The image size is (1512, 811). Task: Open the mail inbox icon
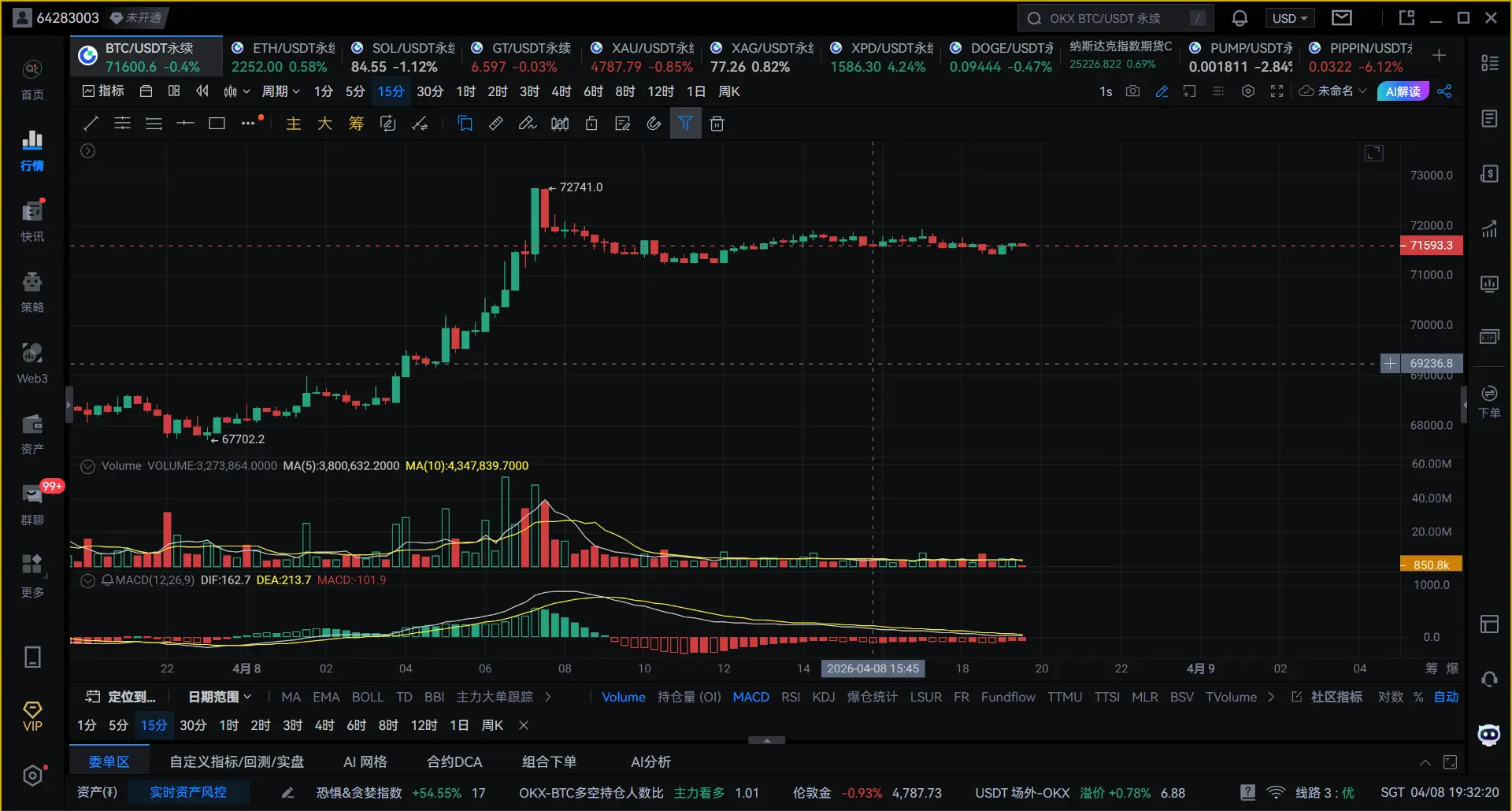click(1342, 17)
